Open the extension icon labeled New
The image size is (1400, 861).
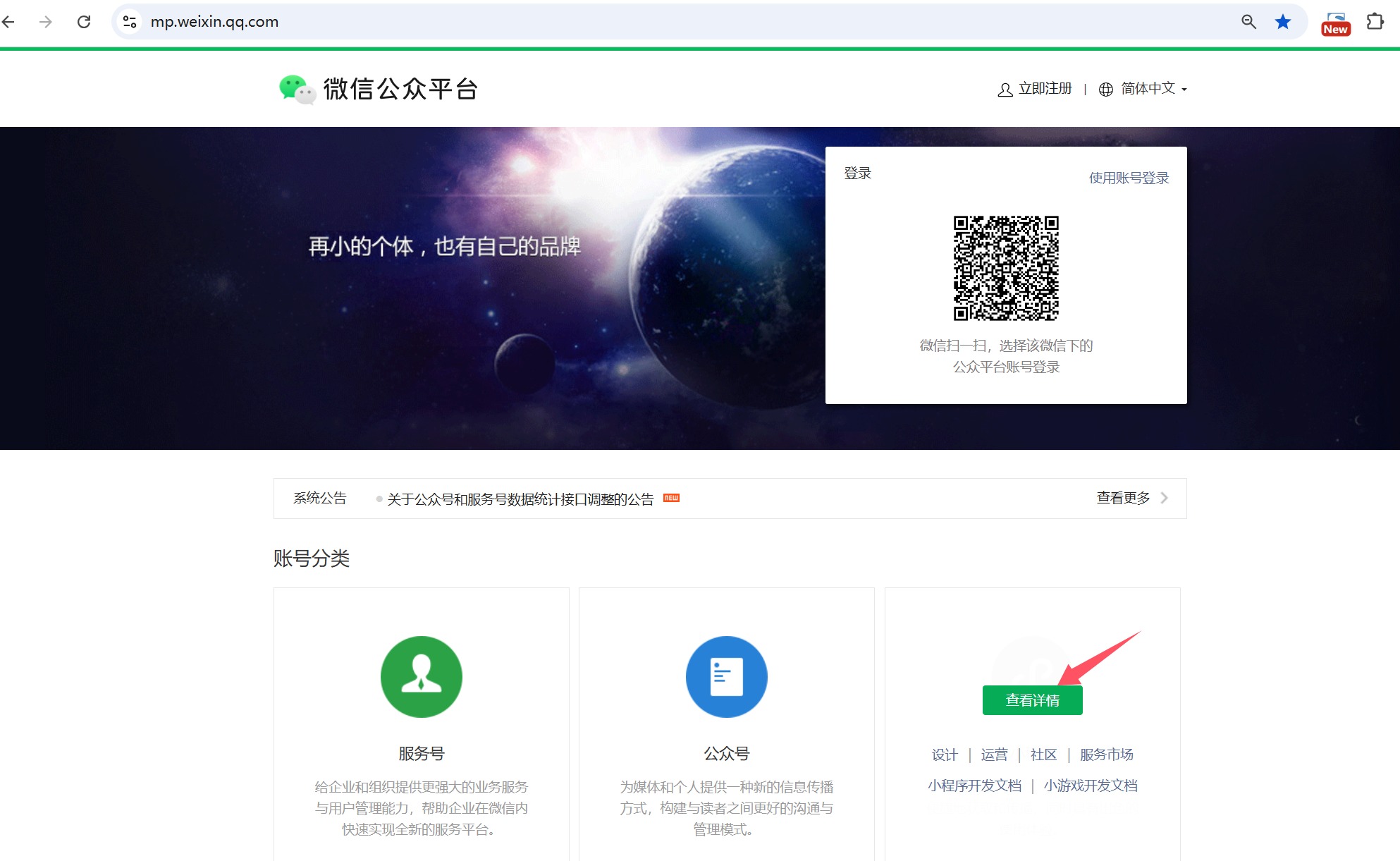pyautogui.click(x=1336, y=23)
